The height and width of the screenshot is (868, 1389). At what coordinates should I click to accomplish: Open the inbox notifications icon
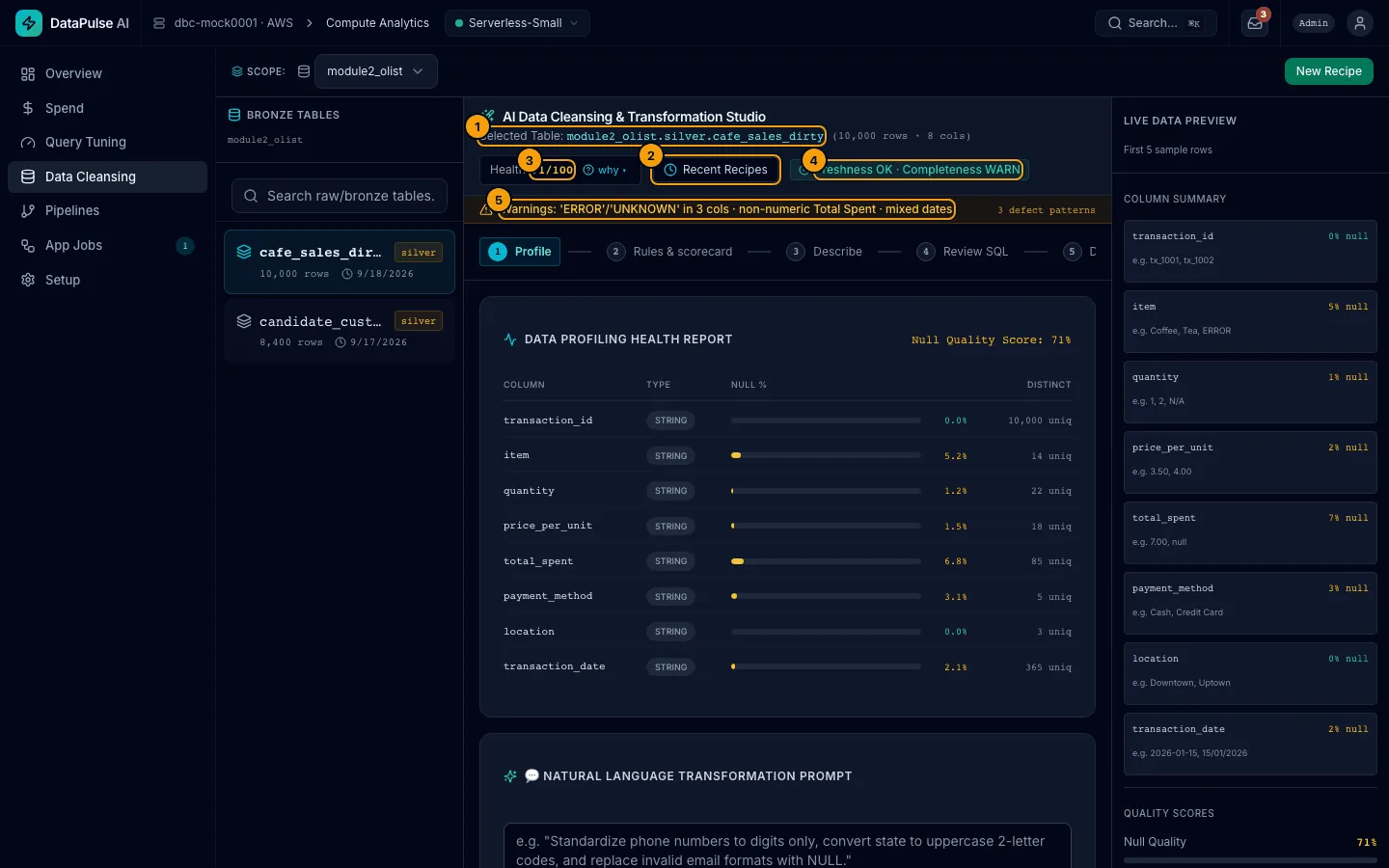pos(1255,23)
